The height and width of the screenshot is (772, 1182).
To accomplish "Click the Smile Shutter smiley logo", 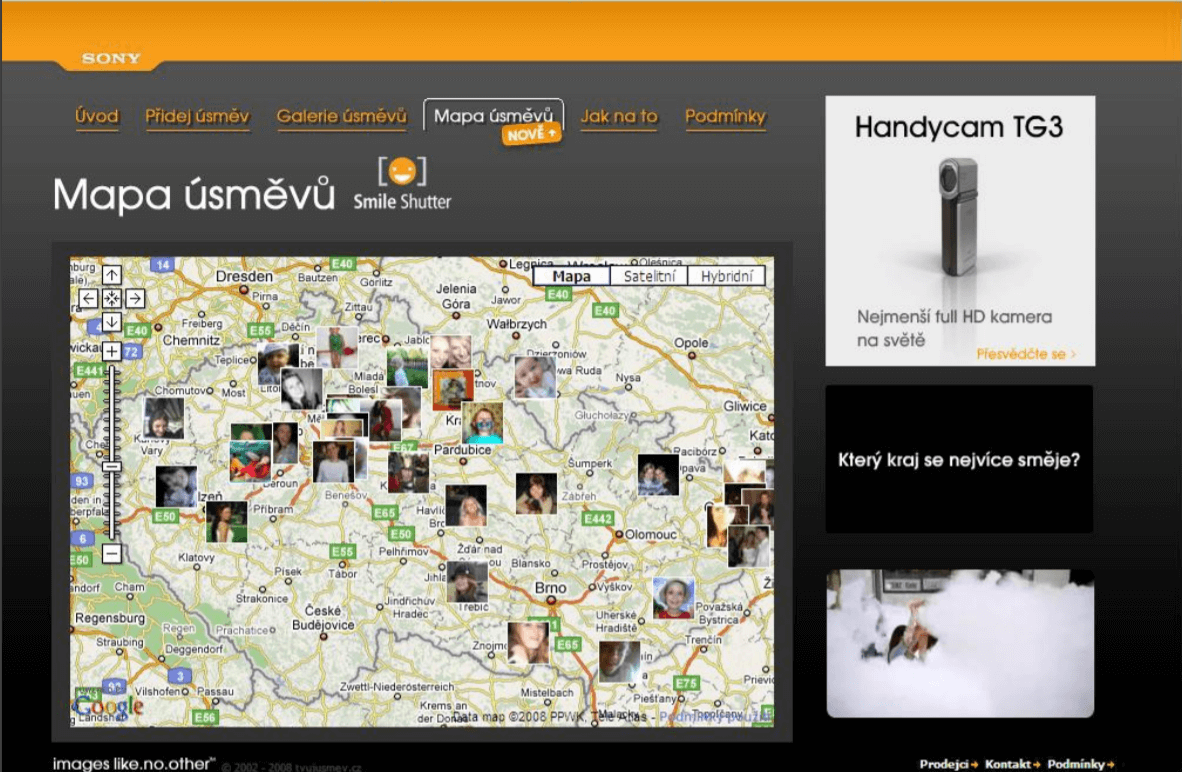I will [x=403, y=183].
